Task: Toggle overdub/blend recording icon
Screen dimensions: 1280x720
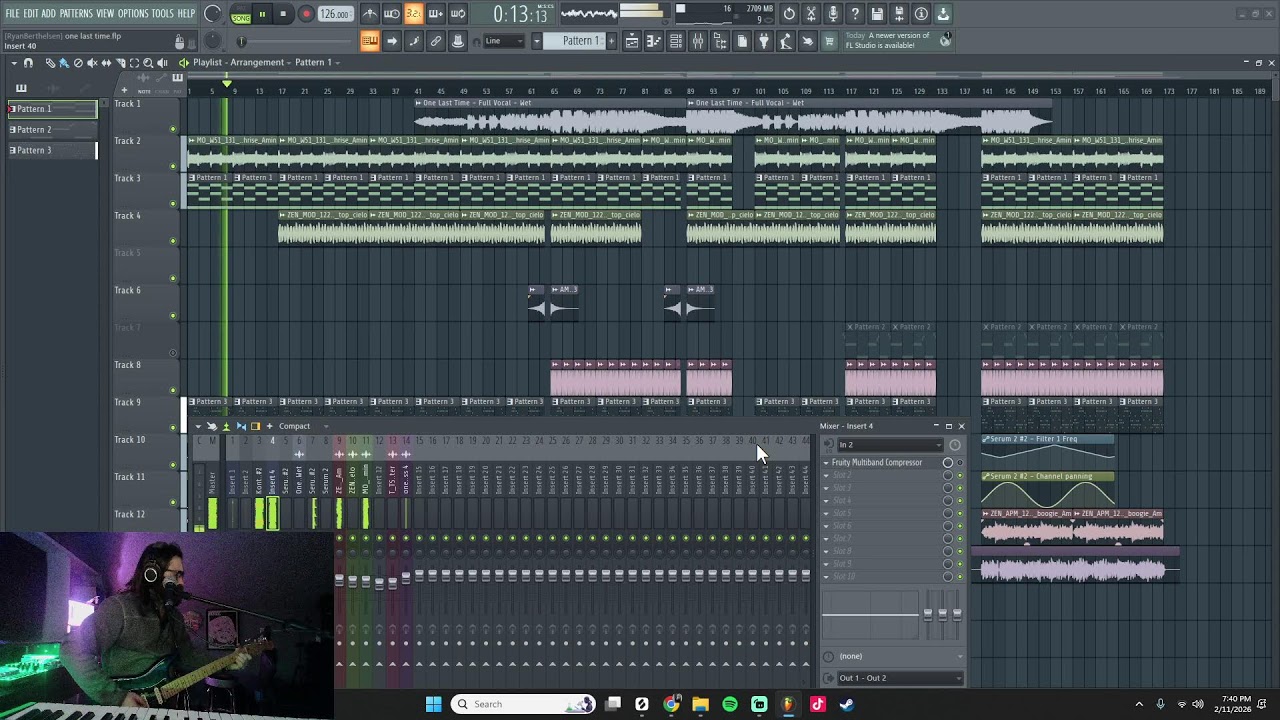Action: [435, 14]
